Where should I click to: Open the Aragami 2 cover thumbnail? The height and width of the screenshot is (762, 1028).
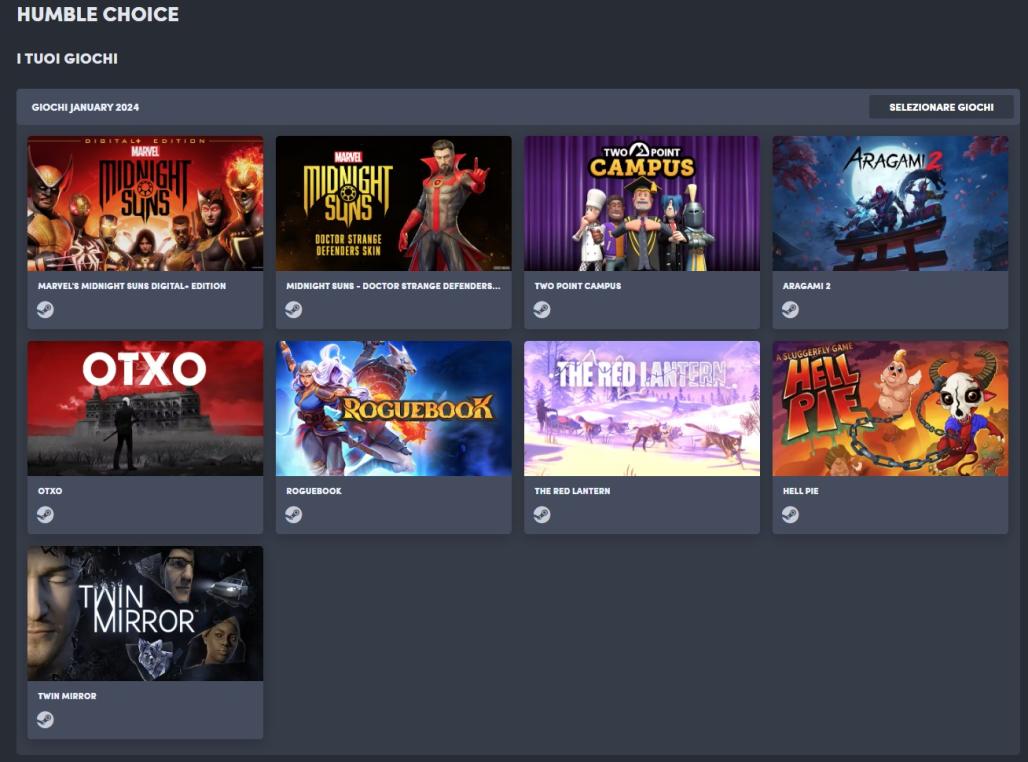[890, 203]
